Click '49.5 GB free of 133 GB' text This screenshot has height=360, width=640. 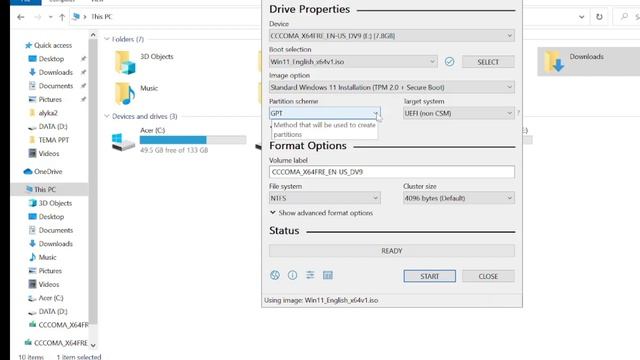click(x=174, y=150)
